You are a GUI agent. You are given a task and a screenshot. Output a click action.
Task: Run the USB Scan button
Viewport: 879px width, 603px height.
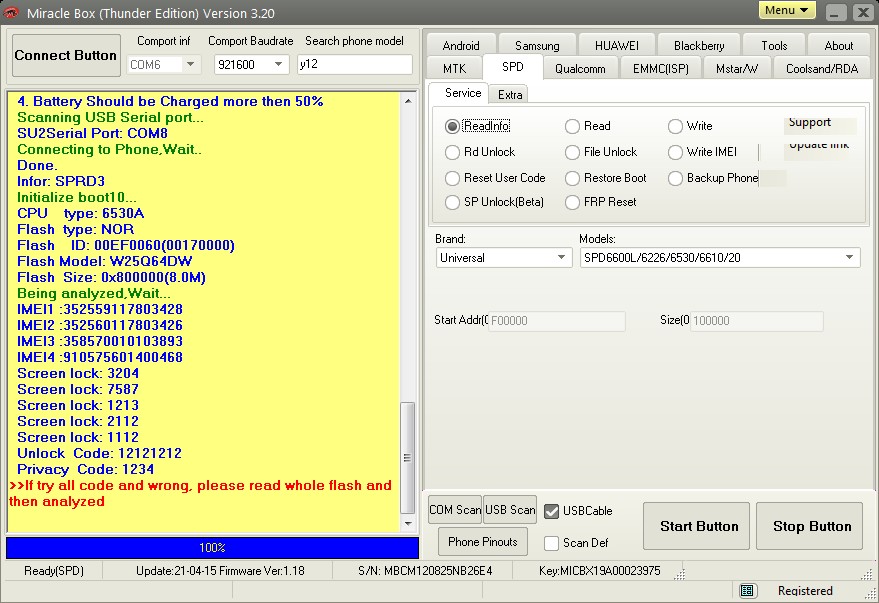click(x=510, y=509)
